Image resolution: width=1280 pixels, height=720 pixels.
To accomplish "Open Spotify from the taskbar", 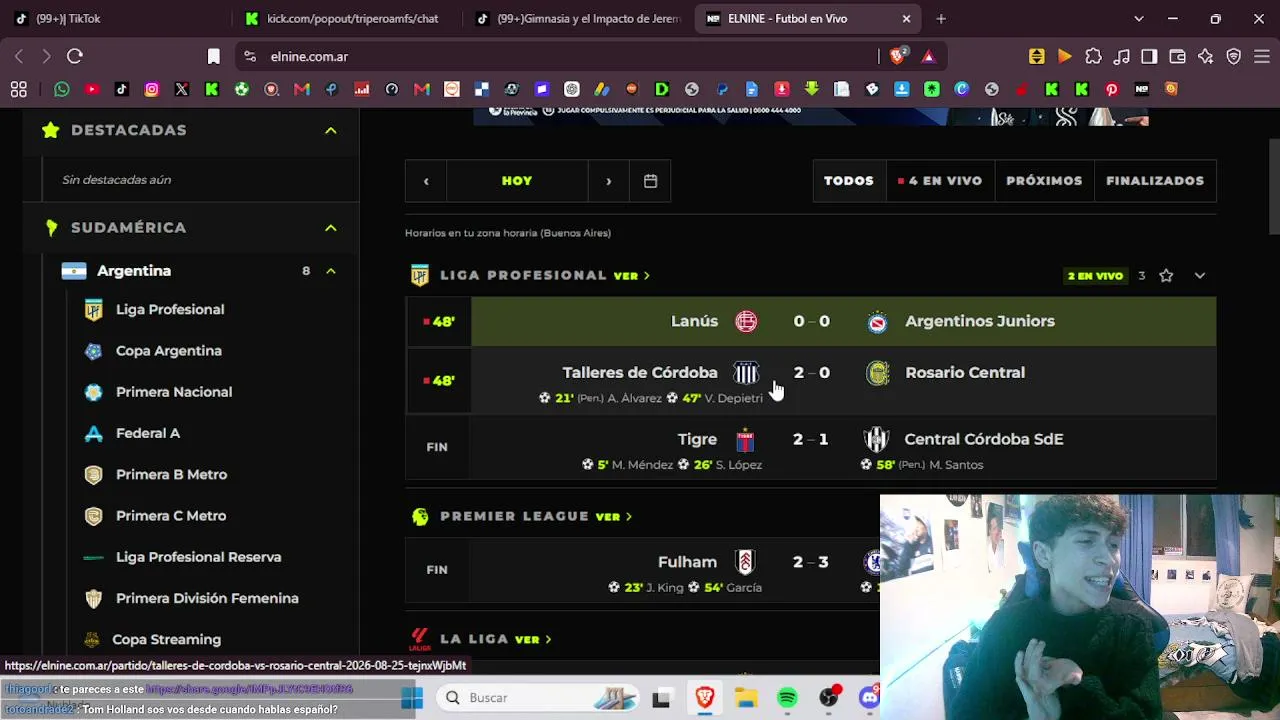I will (787, 698).
